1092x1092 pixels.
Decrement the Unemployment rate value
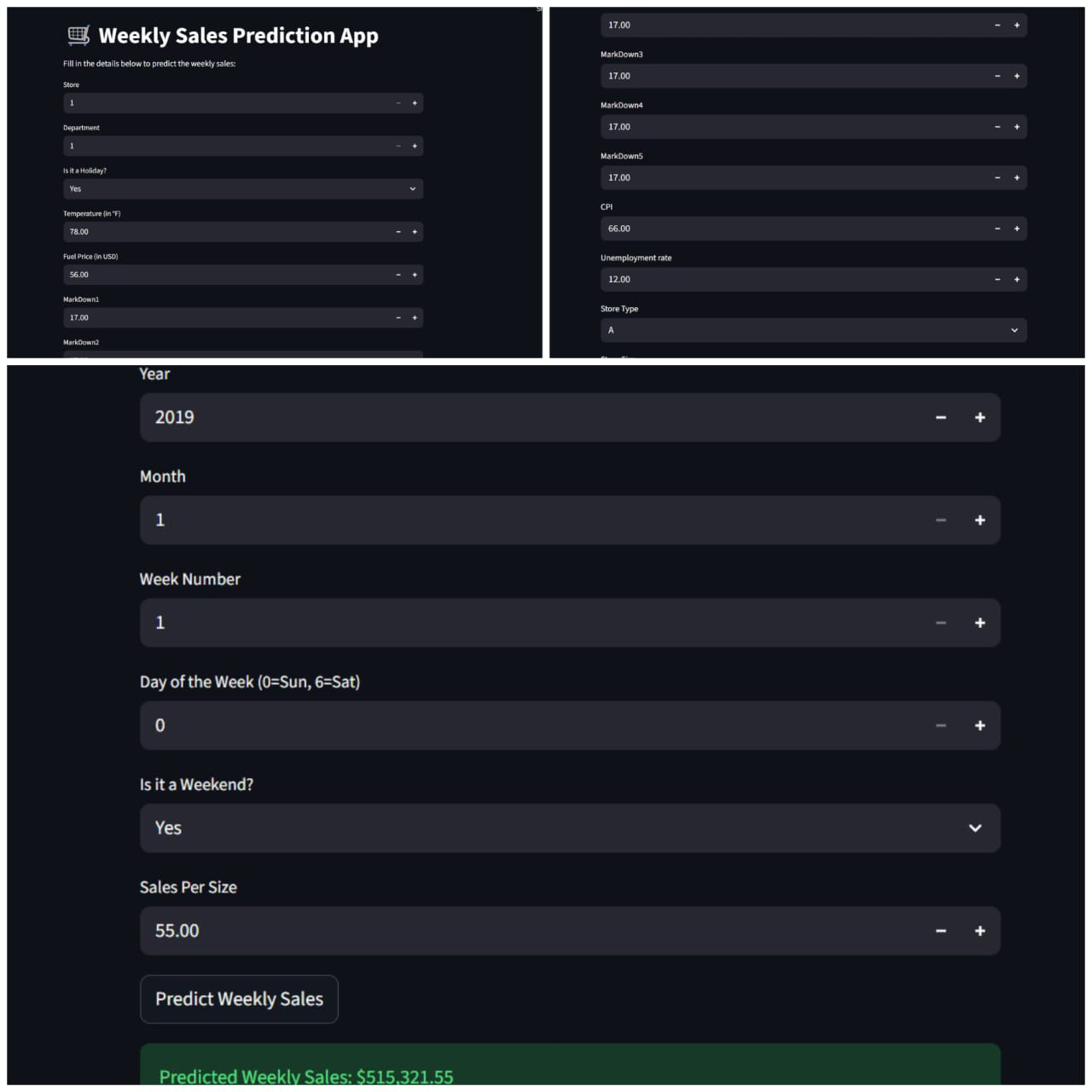tap(997, 280)
